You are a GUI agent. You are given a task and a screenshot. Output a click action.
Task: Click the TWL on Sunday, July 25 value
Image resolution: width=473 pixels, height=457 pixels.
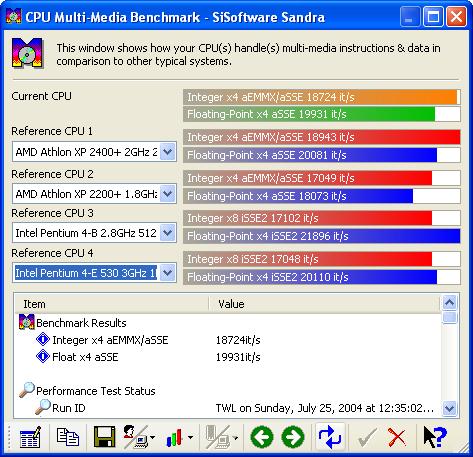[325, 408]
